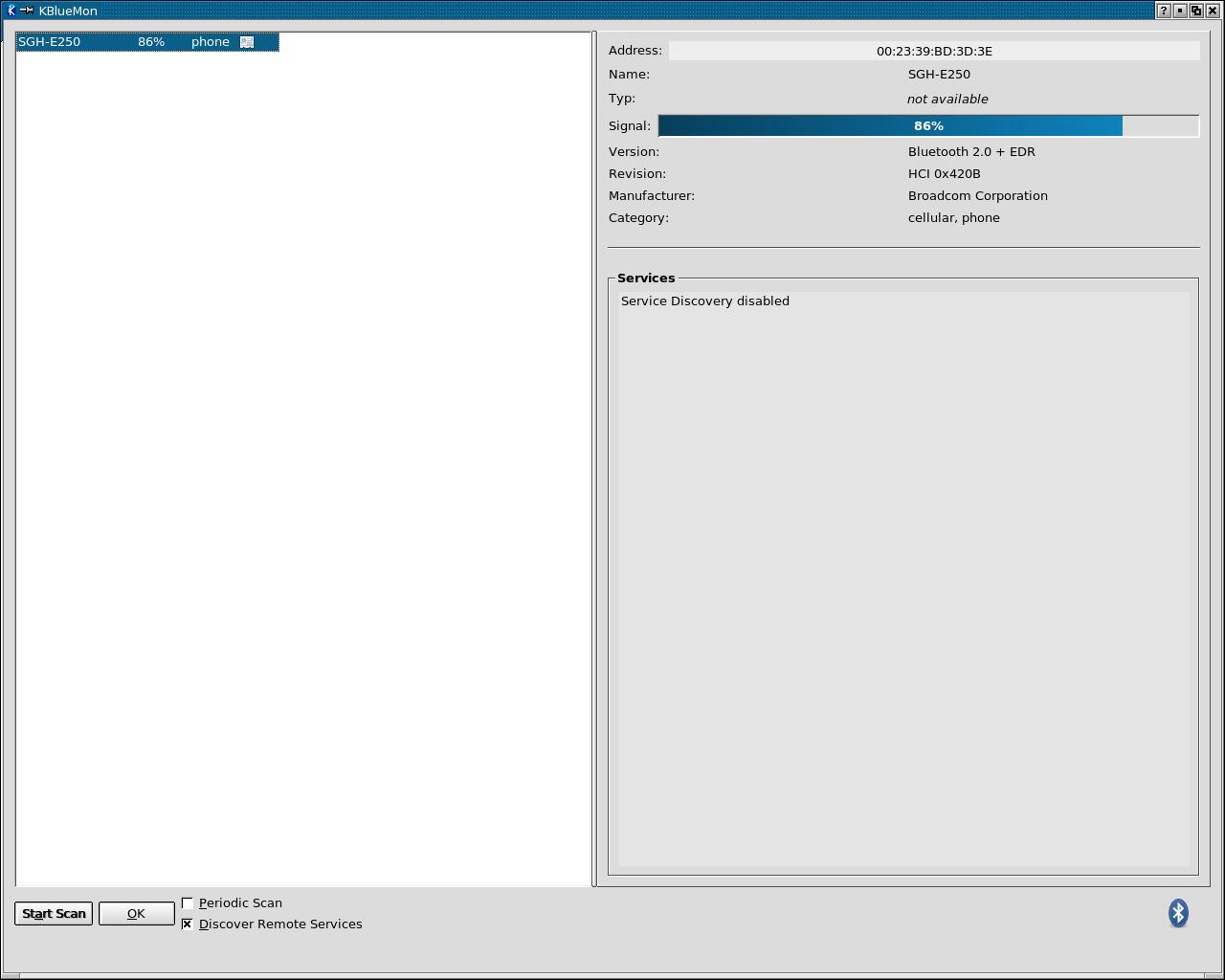Minimize the KBlueMon window
Image resolution: width=1225 pixels, height=980 pixels.
tap(1180, 11)
